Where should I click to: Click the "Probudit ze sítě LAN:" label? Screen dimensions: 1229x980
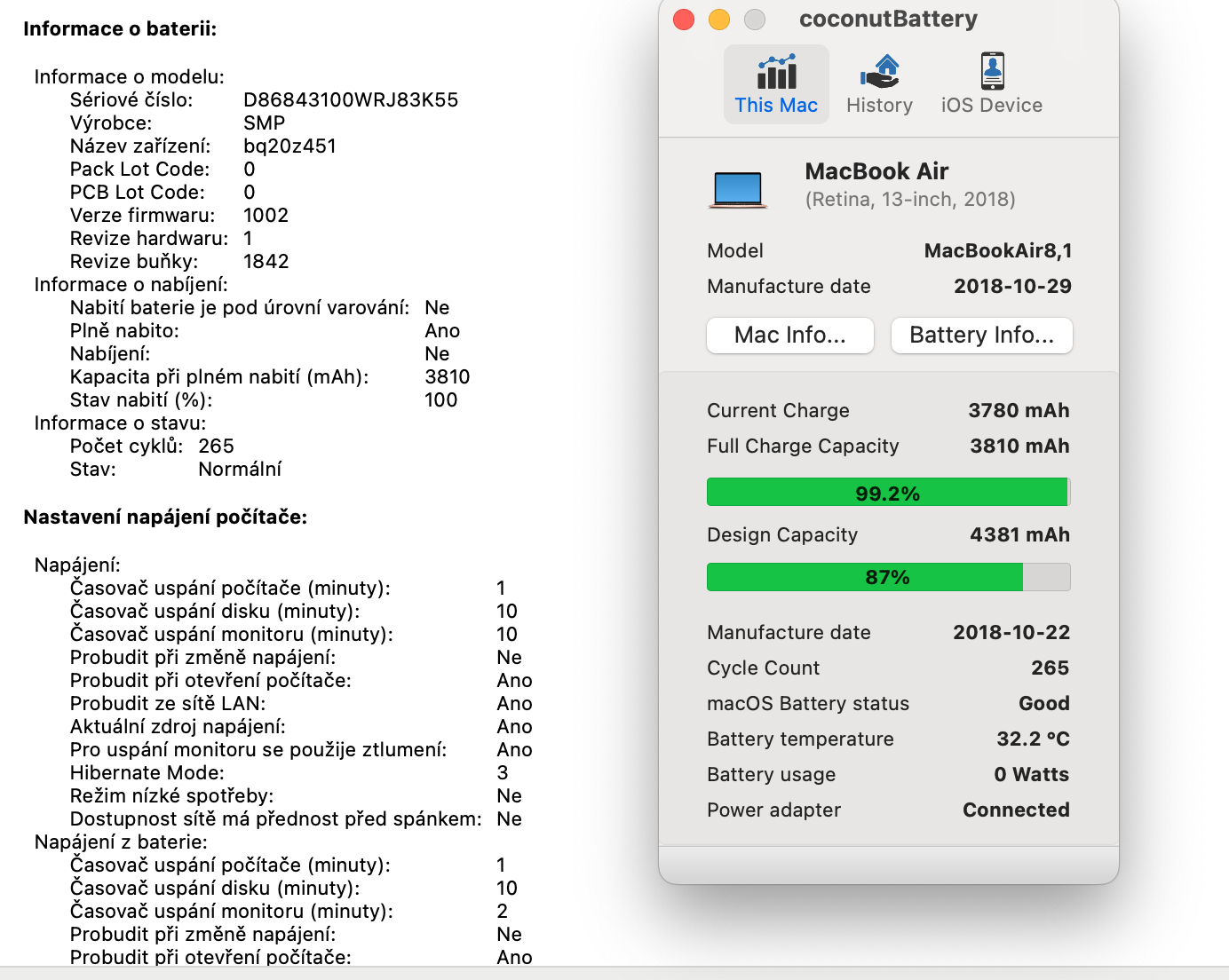tap(168, 703)
